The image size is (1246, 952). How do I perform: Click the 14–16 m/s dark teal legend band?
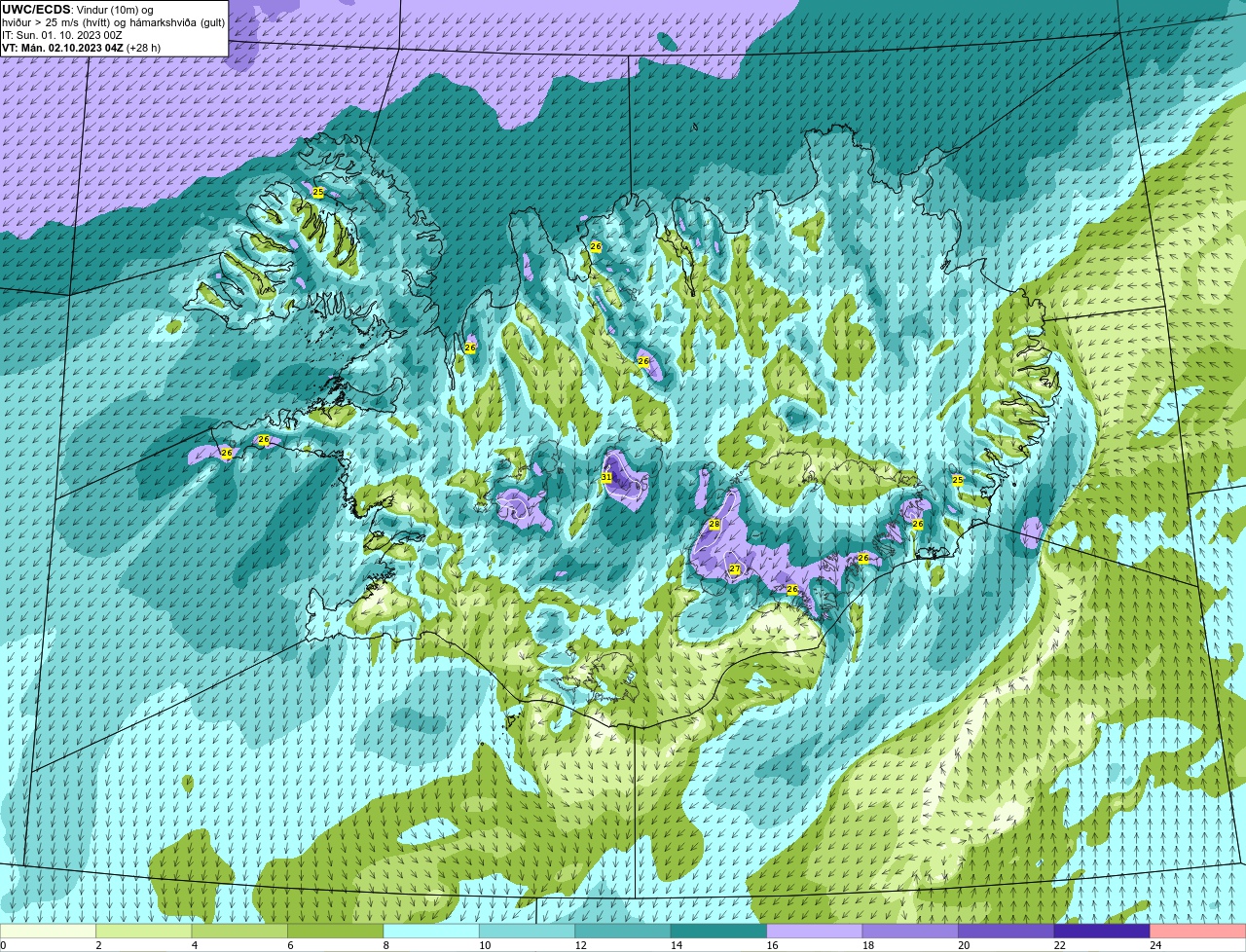coord(719,932)
